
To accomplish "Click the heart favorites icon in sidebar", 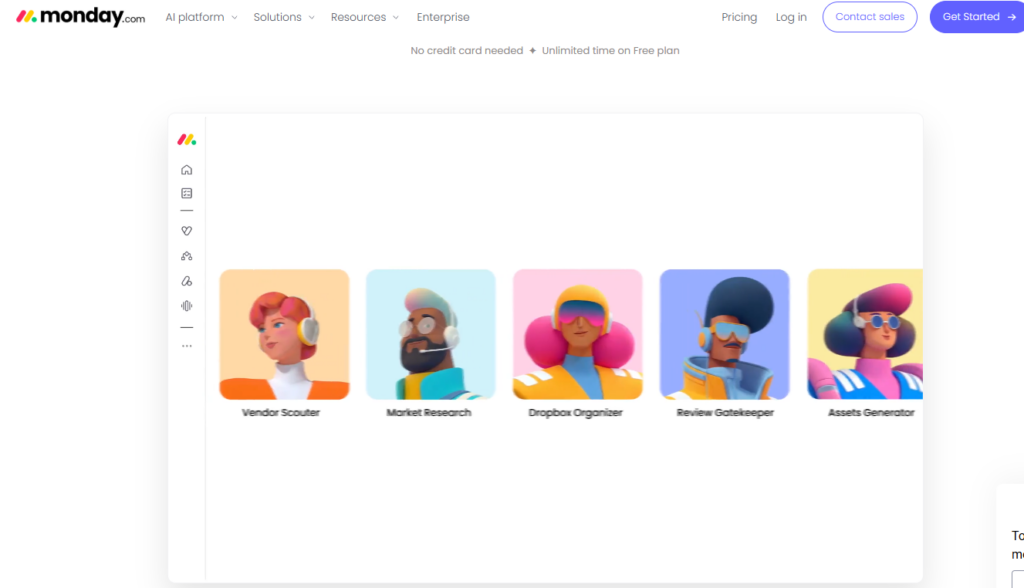I will 187,231.
